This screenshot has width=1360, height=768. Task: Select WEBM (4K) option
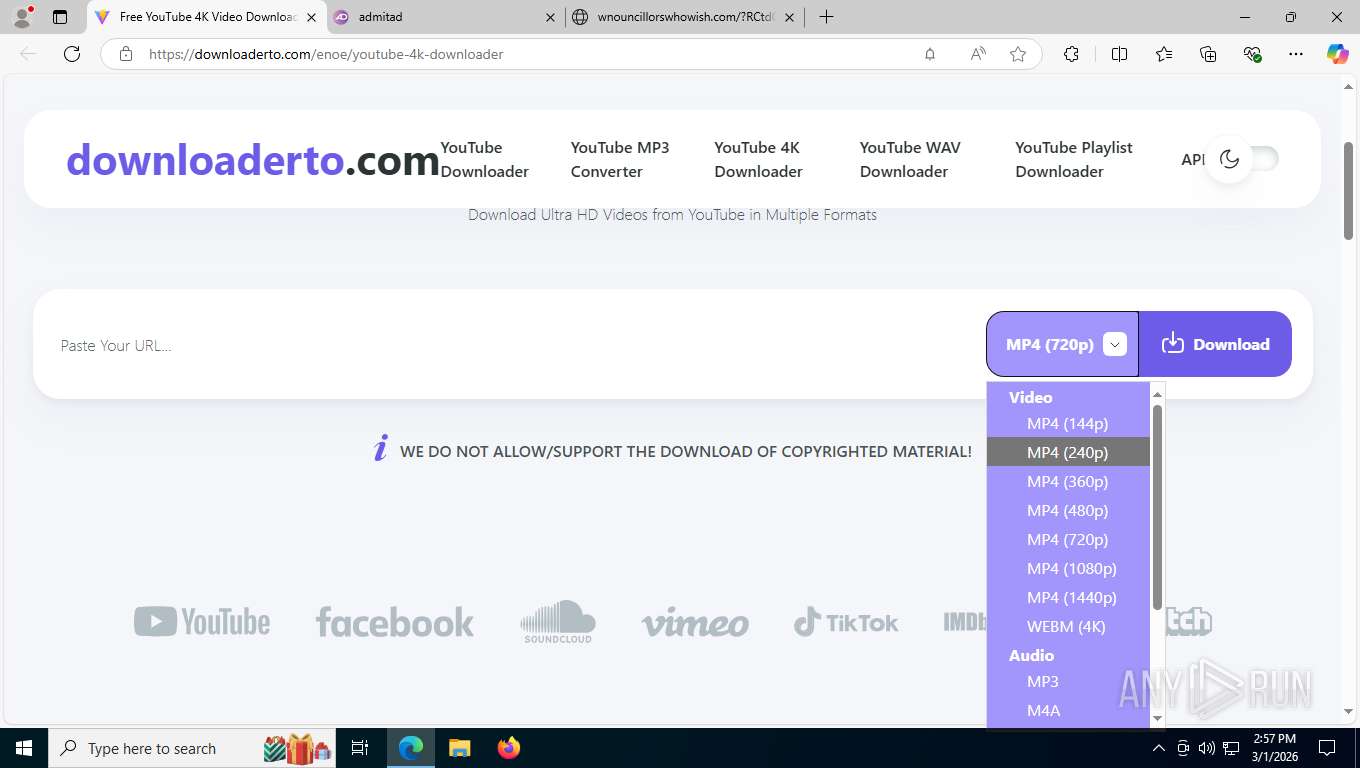pos(1066,626)
